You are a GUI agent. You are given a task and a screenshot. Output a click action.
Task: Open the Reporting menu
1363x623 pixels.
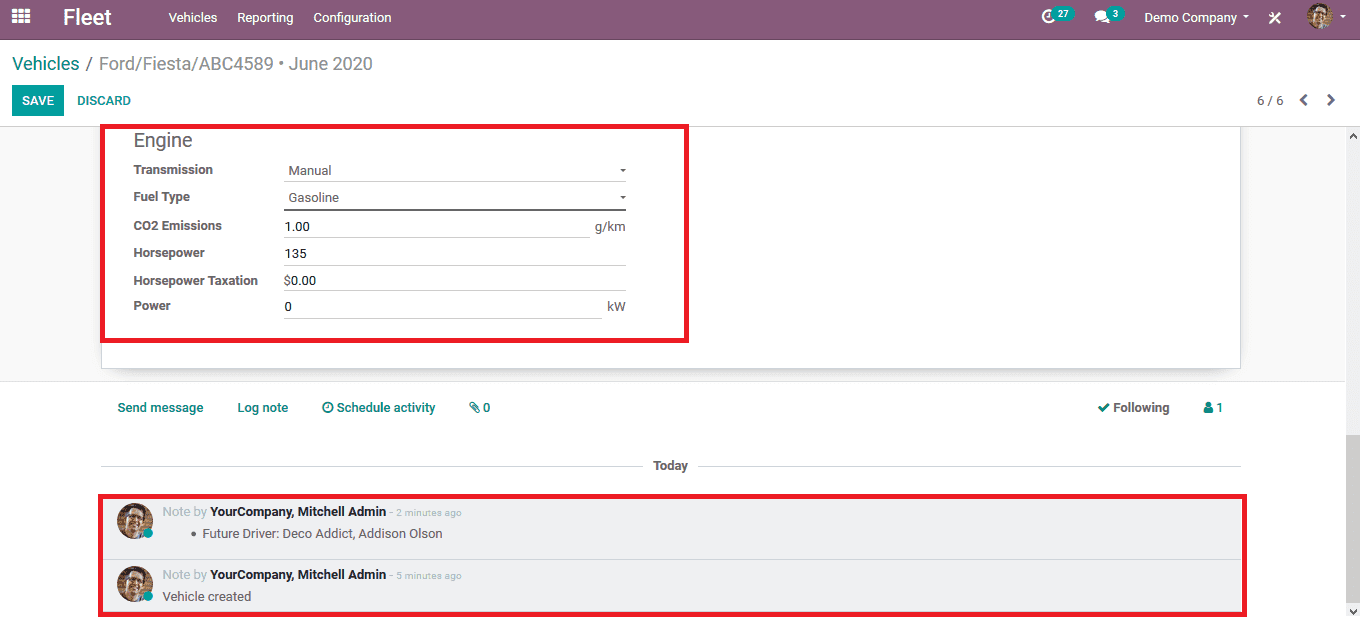point(265,18)
